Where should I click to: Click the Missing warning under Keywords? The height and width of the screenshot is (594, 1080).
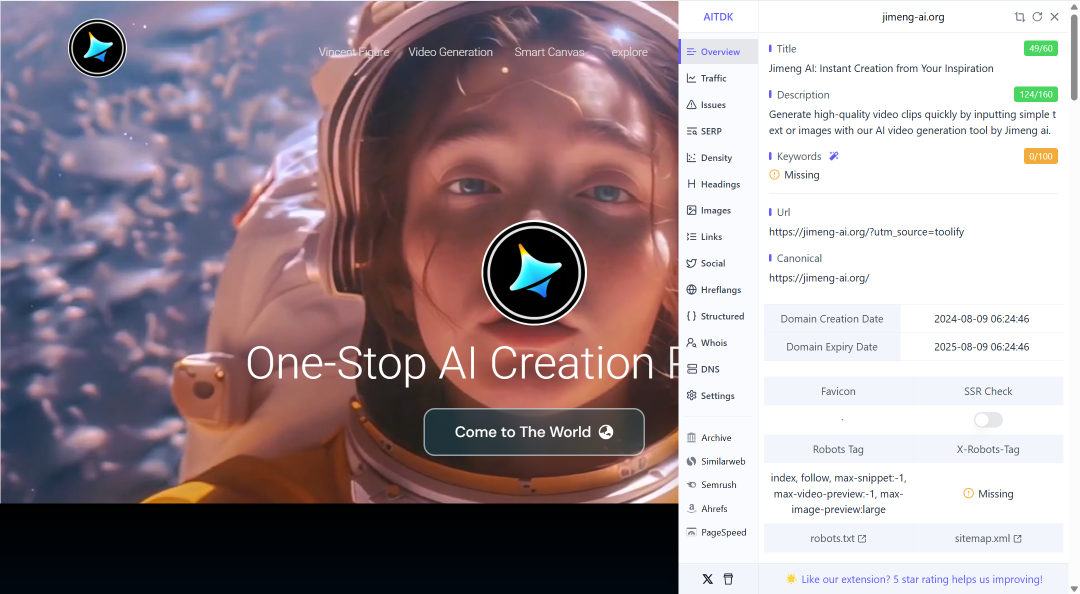[794, 175]
